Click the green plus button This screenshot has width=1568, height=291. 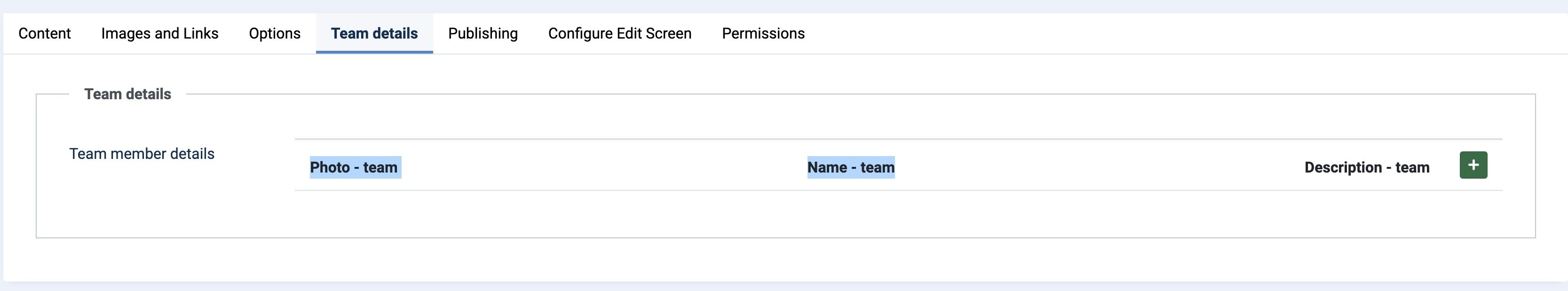(x=1473, y=165)
